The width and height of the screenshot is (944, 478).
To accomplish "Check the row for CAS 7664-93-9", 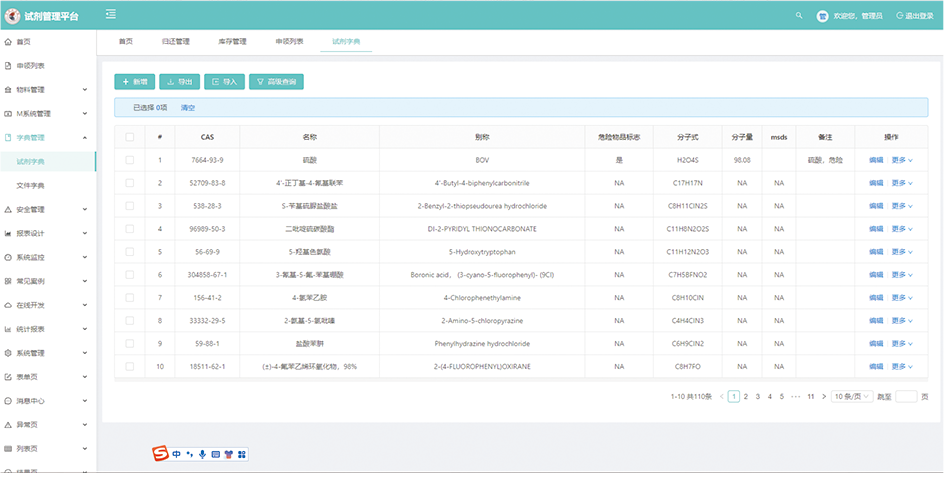I will pos(130,160).
